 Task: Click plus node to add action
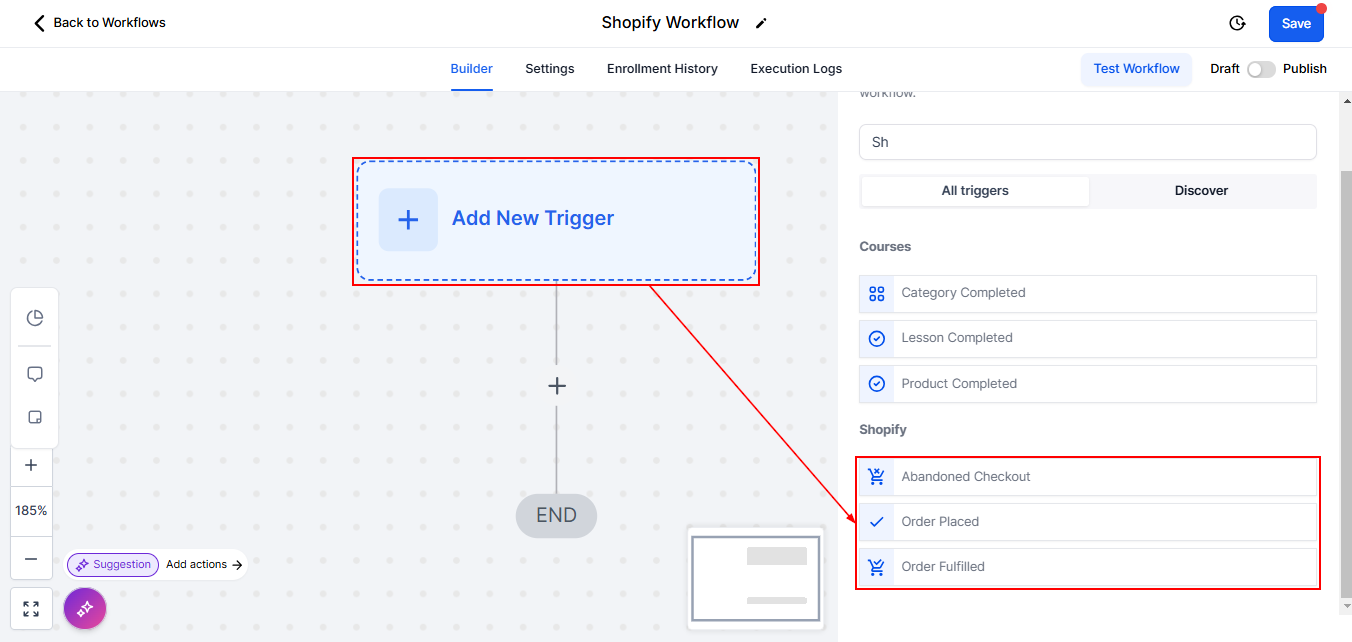(x=557, y=386)
